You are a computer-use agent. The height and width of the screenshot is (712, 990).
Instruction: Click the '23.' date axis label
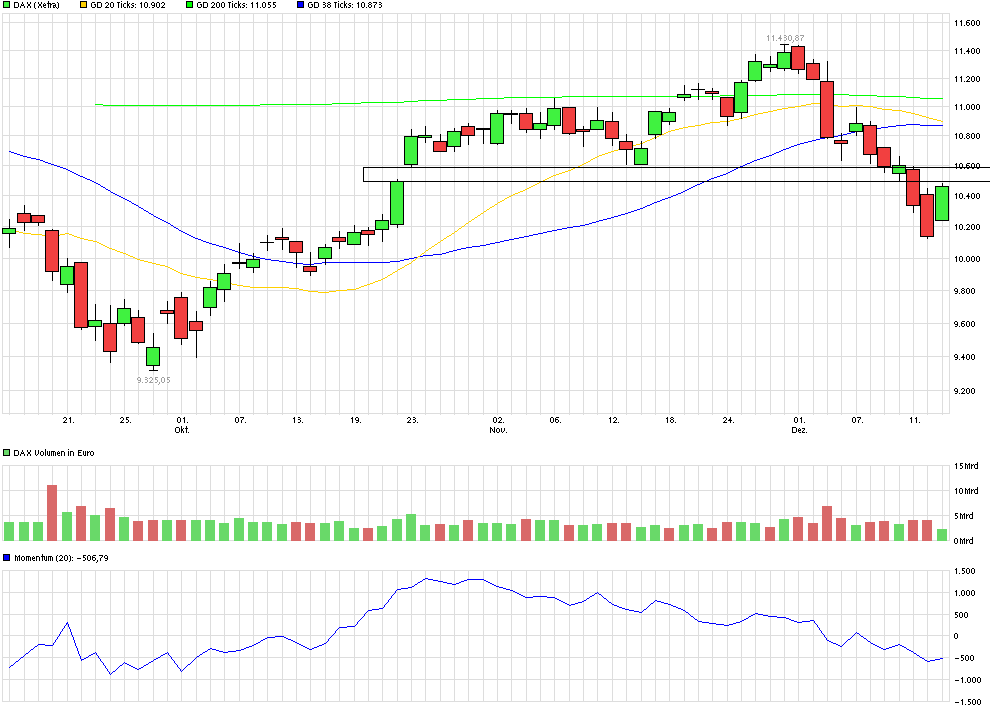point(412,420)
